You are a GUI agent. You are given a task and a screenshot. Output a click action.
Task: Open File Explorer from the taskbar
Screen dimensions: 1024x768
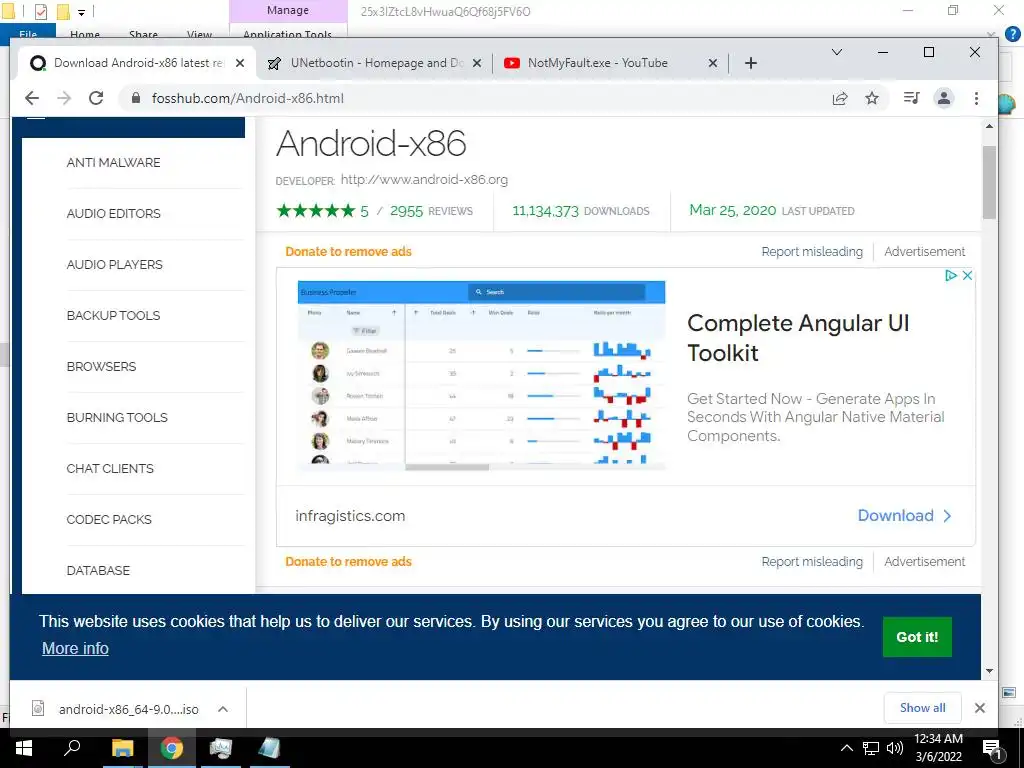click(122, 748)
